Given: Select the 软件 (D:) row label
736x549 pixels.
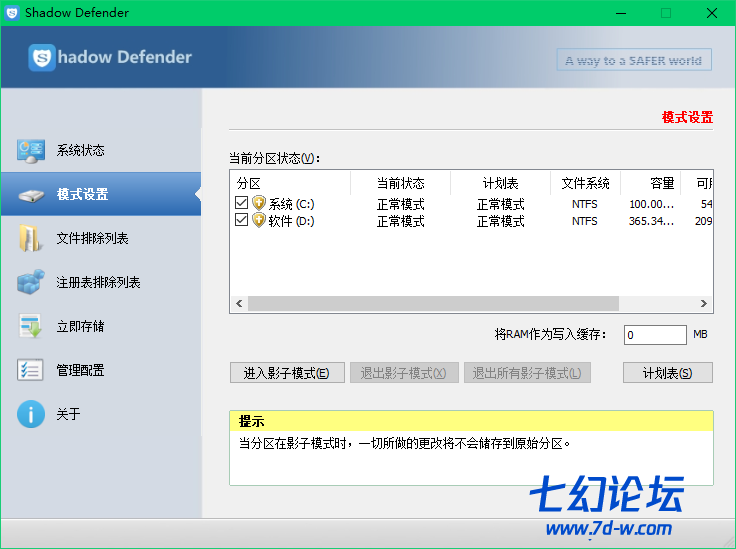Looking at the screenshot, I should click(291, 221).
